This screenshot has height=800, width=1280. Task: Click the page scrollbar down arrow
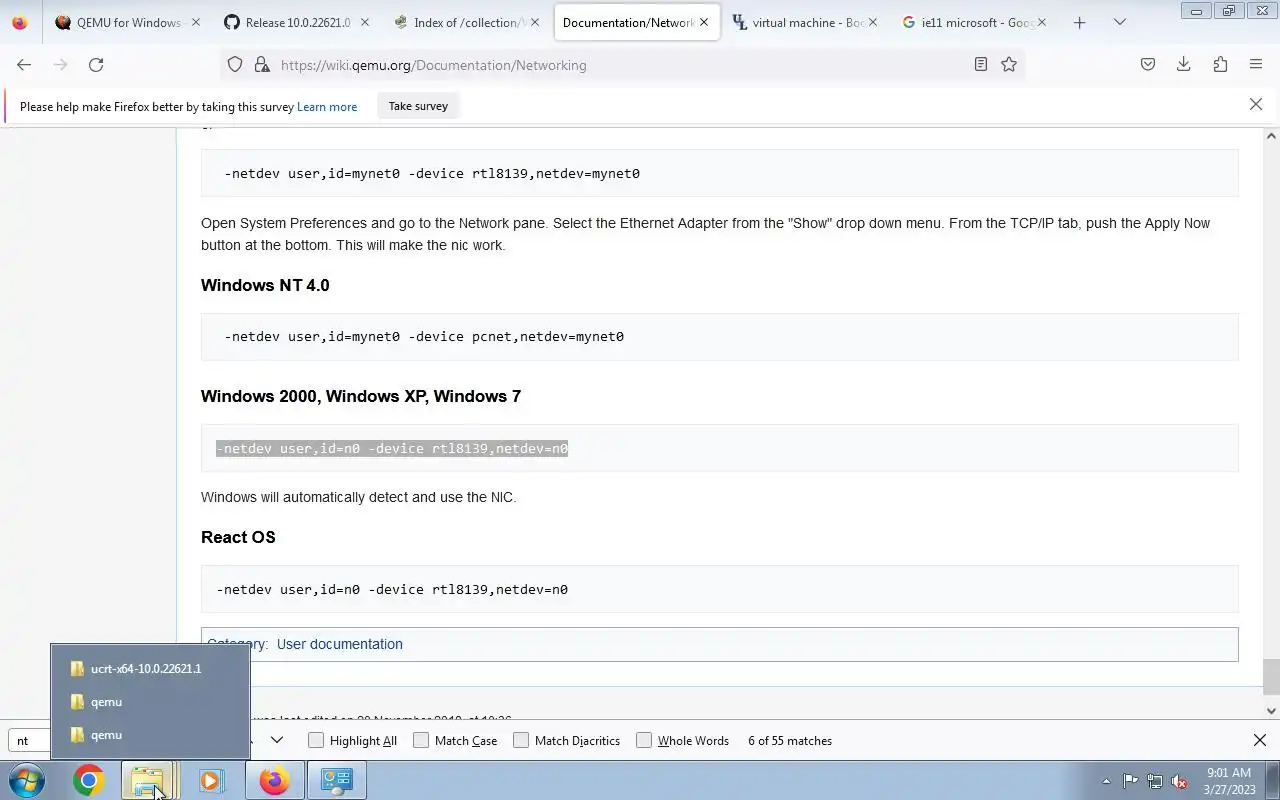(x=1271, y=711)
